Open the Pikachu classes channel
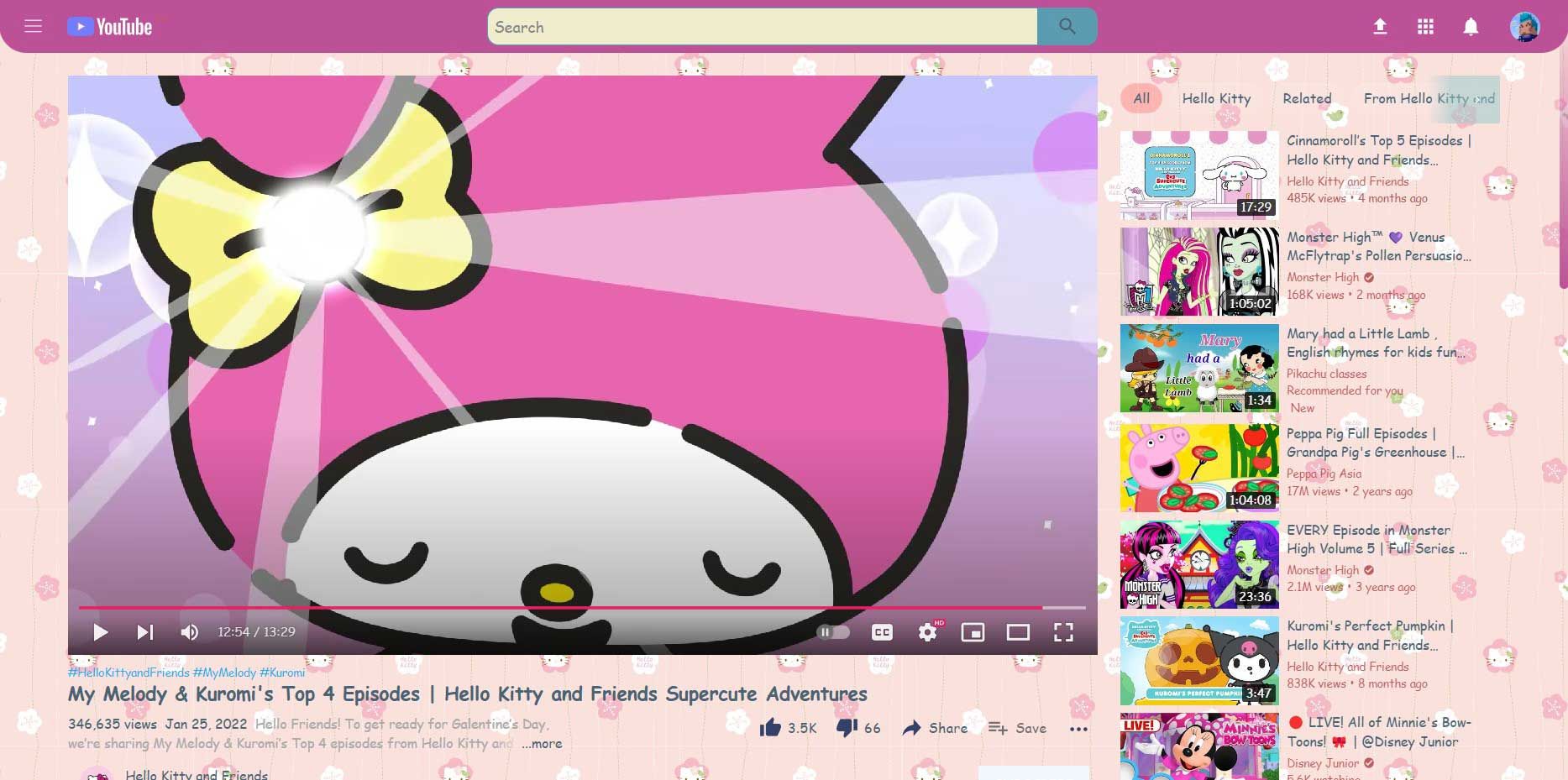Viewport: 1568px width, 780px height. [1326, 374]
